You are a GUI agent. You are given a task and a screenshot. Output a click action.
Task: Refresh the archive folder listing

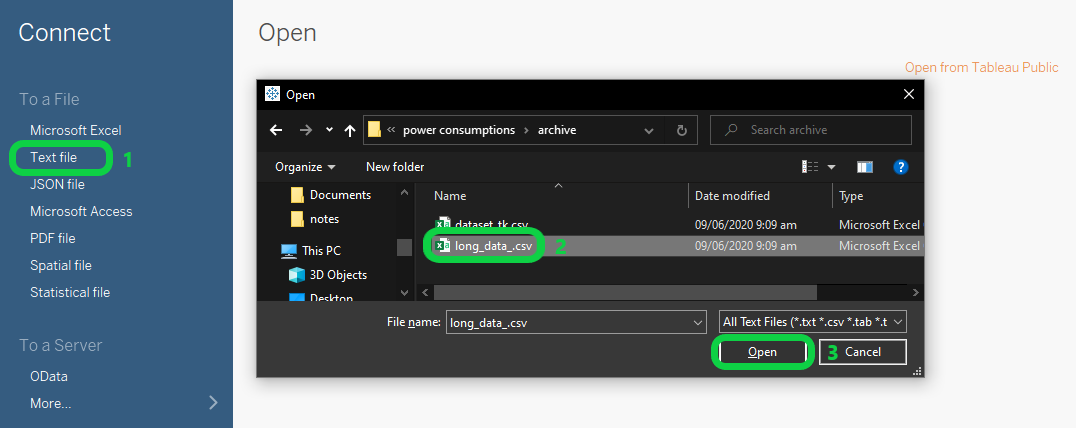(681, 130)
